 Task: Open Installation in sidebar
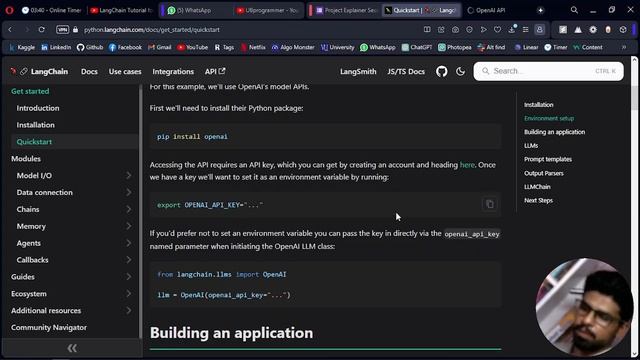point(36,125)
